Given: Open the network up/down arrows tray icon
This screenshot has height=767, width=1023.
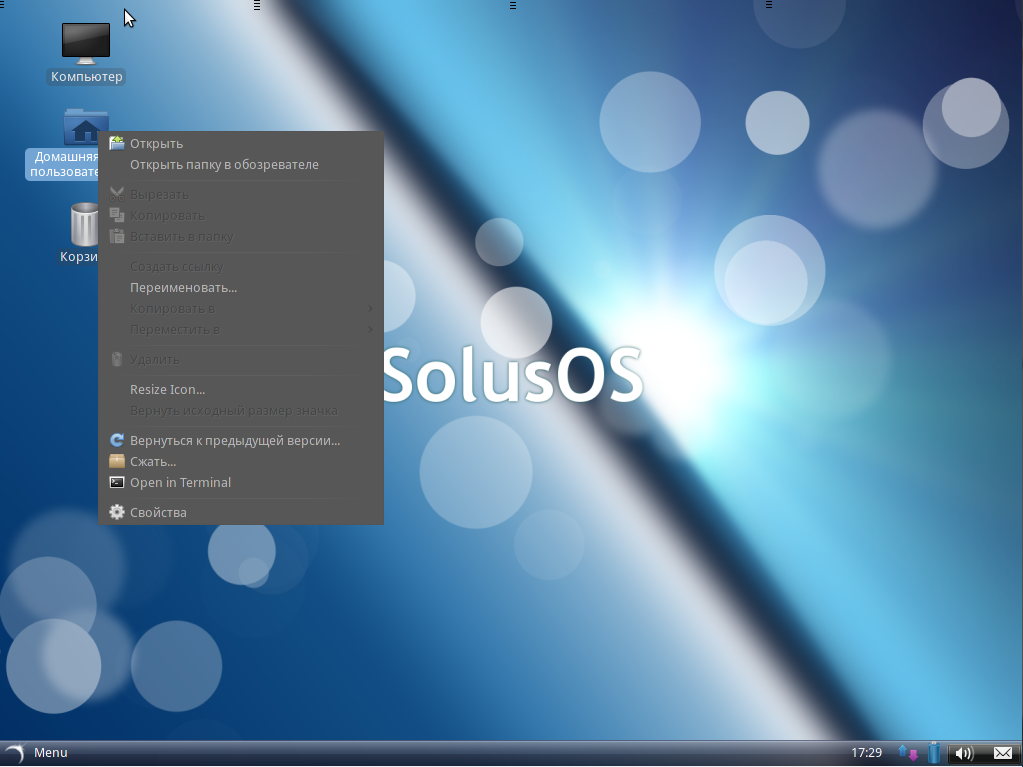Looking at the screenshot, I should (x=908, y=753).
